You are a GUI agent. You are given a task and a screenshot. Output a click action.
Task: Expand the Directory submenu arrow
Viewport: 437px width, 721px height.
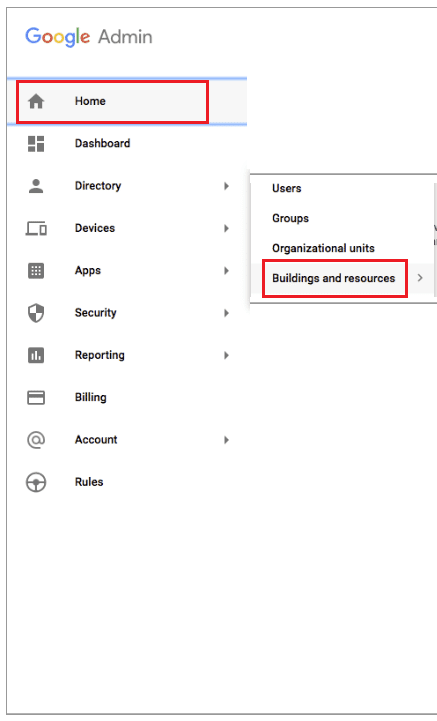coord(226,186)
